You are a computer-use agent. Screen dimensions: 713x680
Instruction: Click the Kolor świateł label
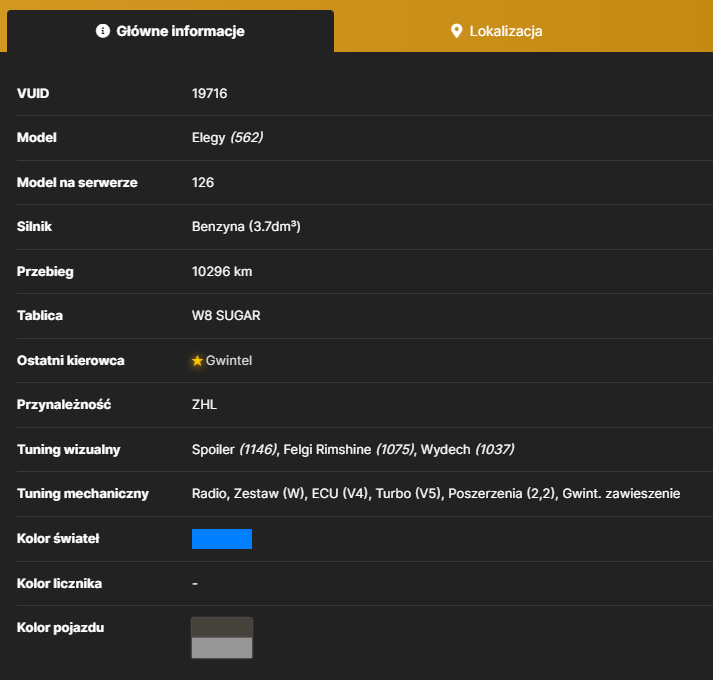click(58, 539)
